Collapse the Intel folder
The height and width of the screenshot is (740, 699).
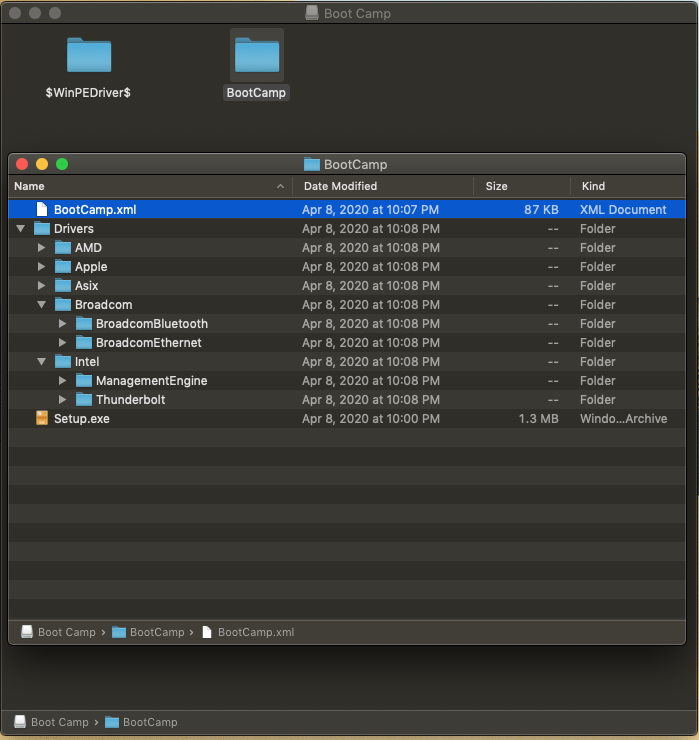[x=42, y=362]
